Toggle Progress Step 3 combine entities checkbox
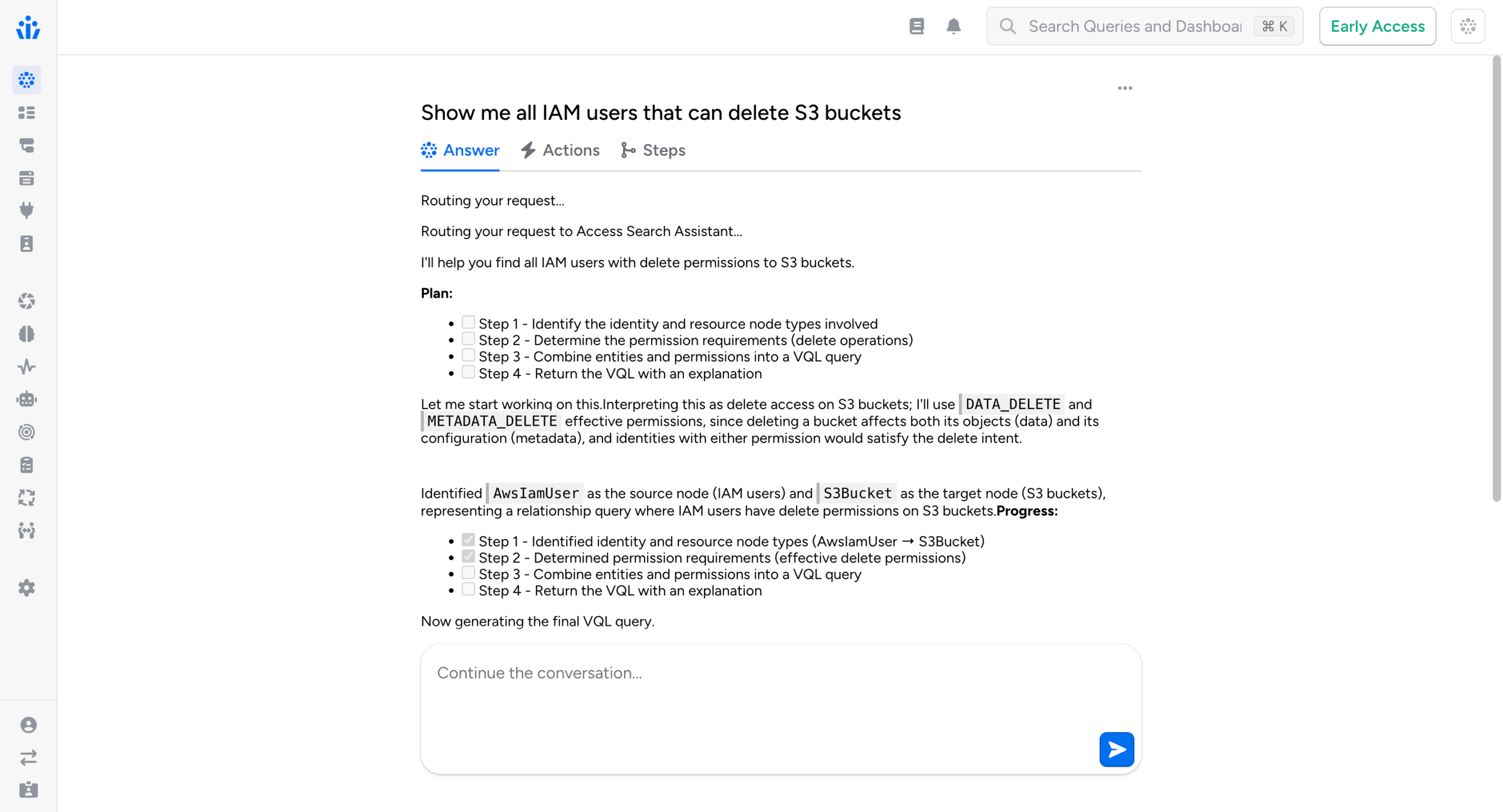 [x=468, y=573]
